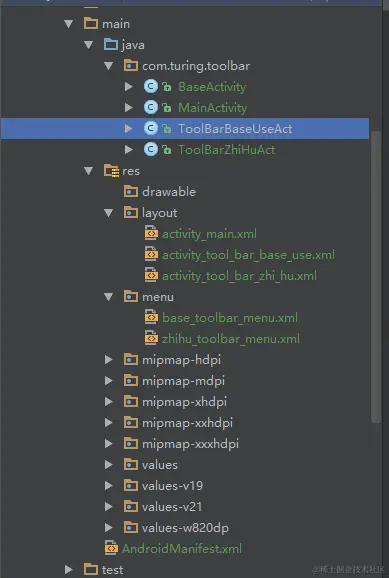Collapse the res folder arrow
Screen dimensions: 389x578
pos(88,171)
